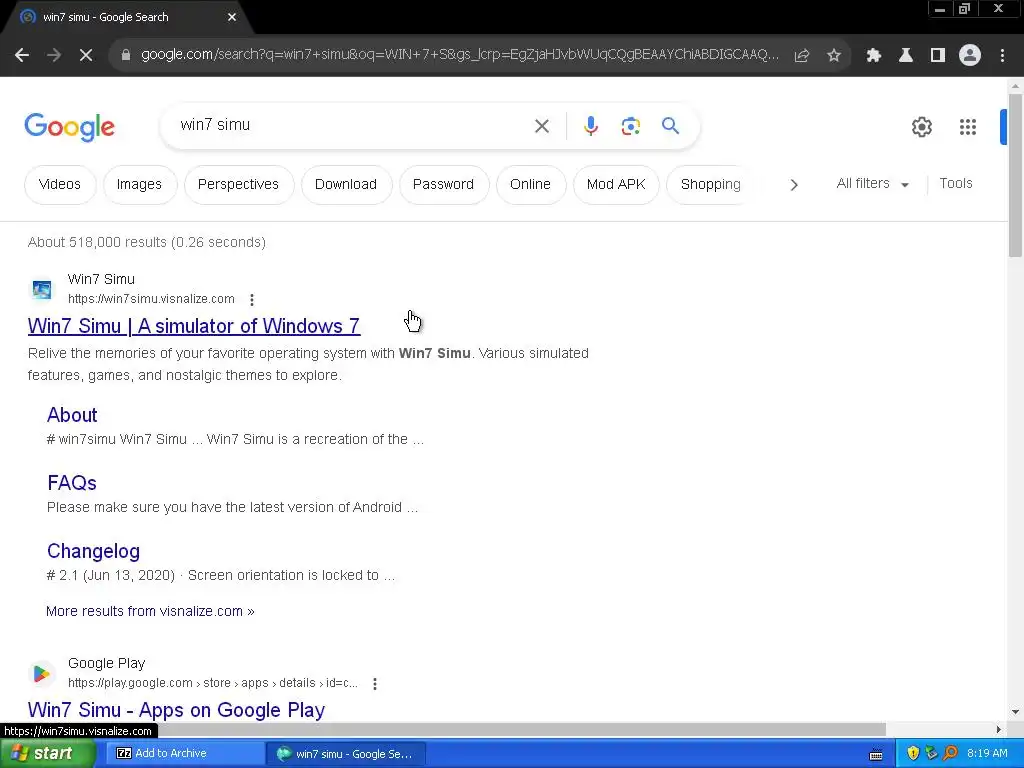Open 'Win7 Simu | A simulator of Windows 7'

(194, 326)
